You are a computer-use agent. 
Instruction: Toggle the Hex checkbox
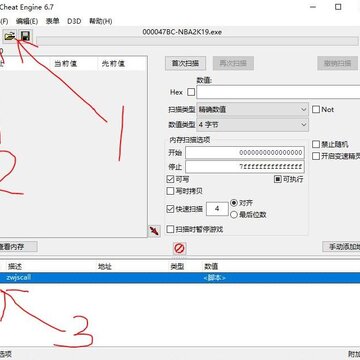pyautogui.click(x=191, y=92)
